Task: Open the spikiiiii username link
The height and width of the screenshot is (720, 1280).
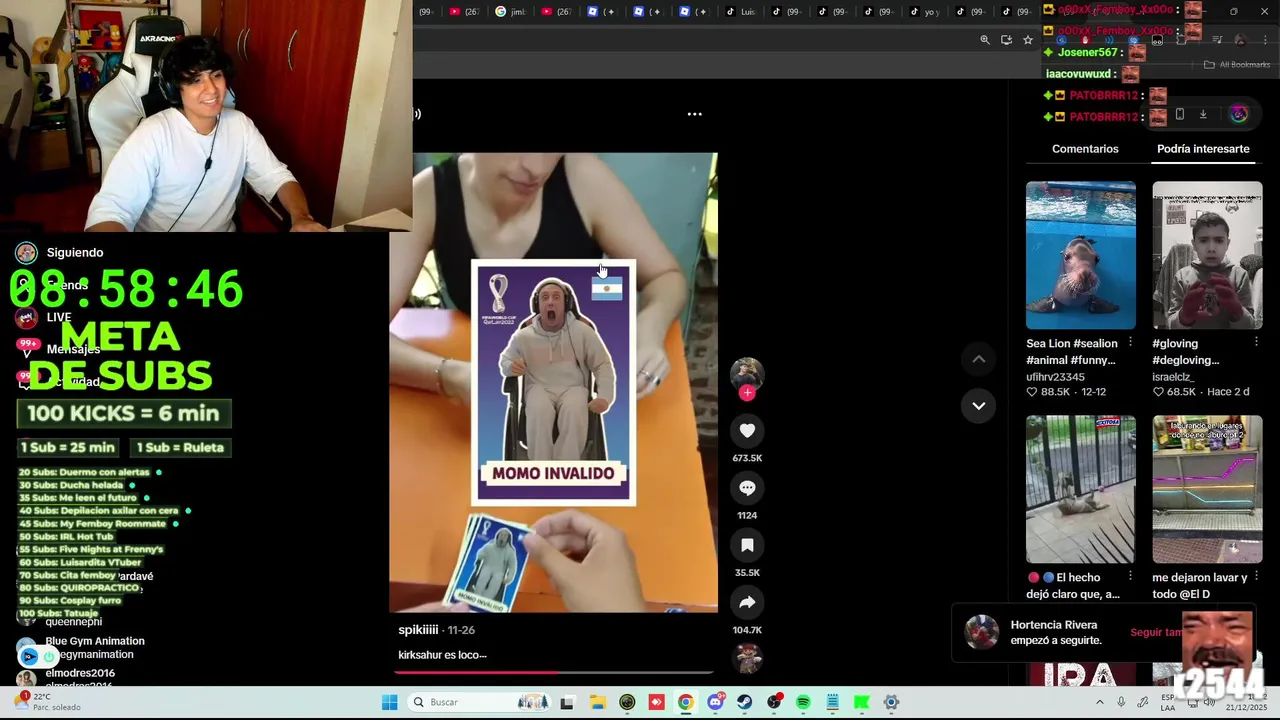Action: [x=418, y=630]
